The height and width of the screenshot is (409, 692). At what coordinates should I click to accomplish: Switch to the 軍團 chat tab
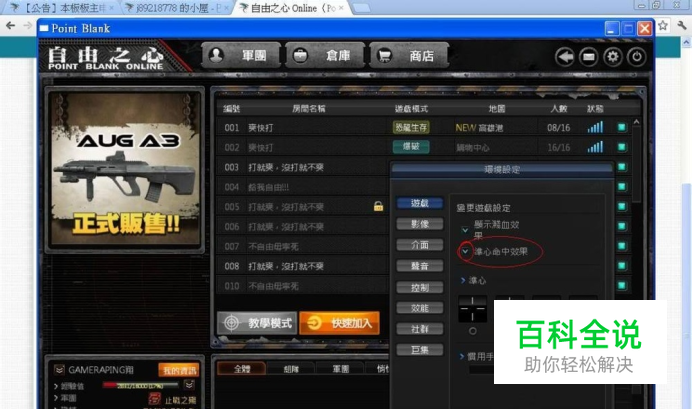(x=340, y=369)
